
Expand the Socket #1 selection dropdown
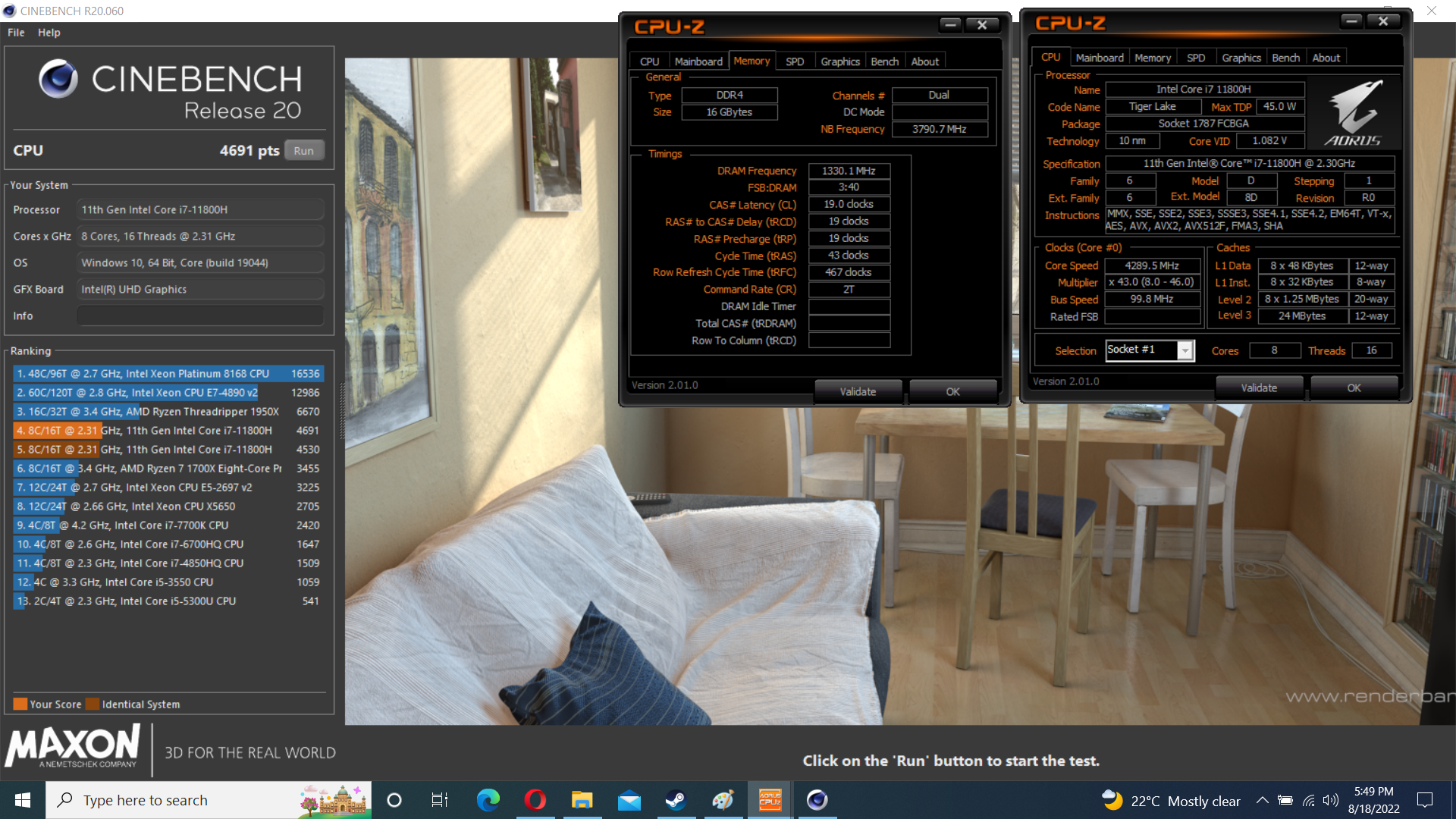[x=1185, y=350]
